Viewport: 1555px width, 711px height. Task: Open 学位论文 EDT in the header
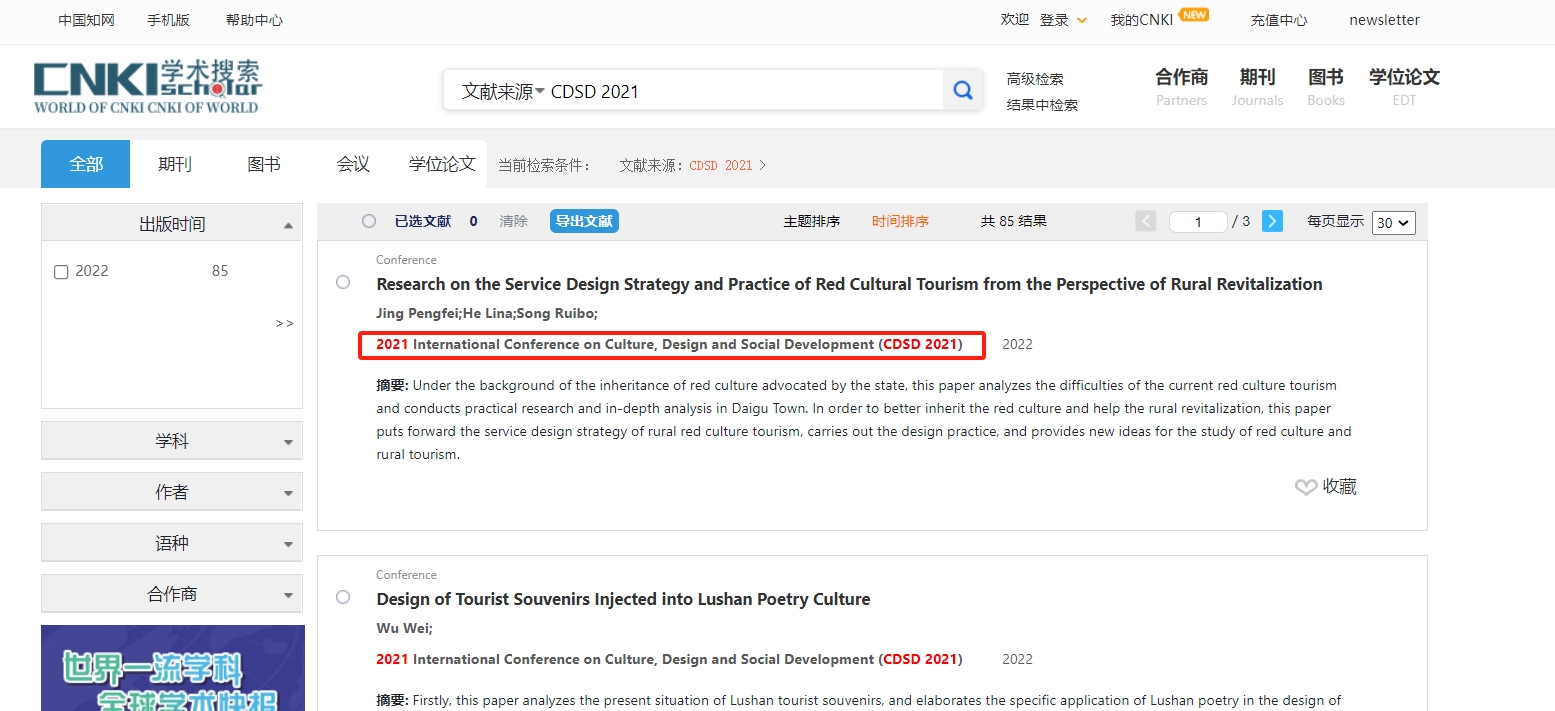coord(1404,86)
